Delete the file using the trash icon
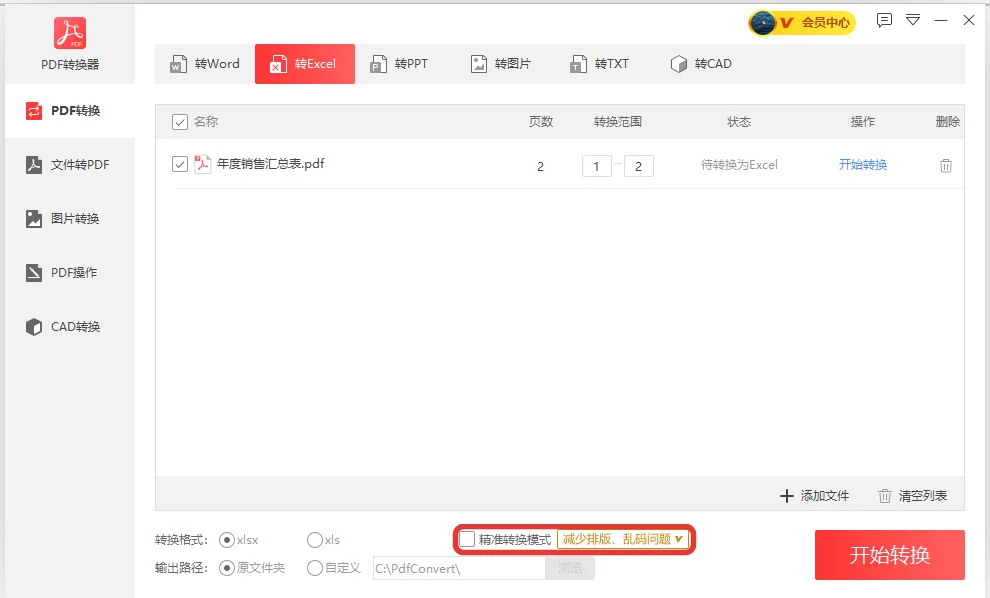990x598 pixels. (946, 166)
